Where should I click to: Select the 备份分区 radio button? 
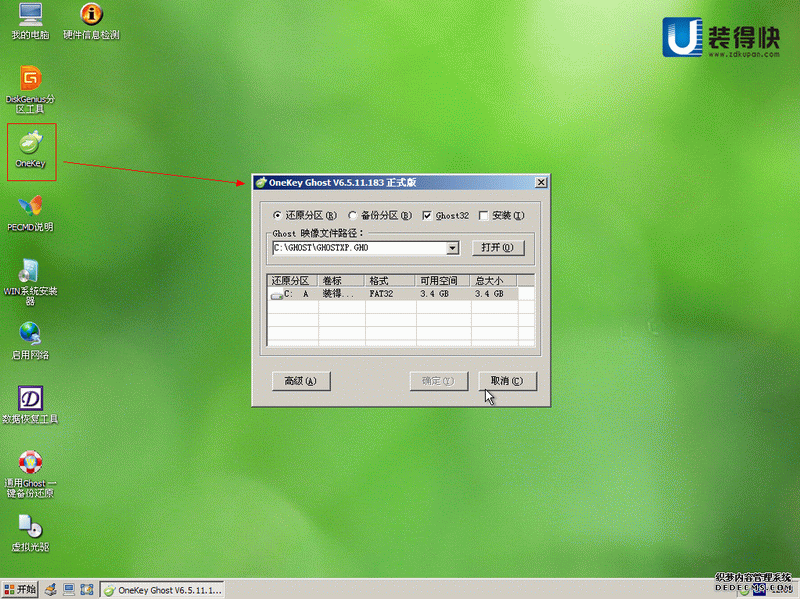[353, 215]
